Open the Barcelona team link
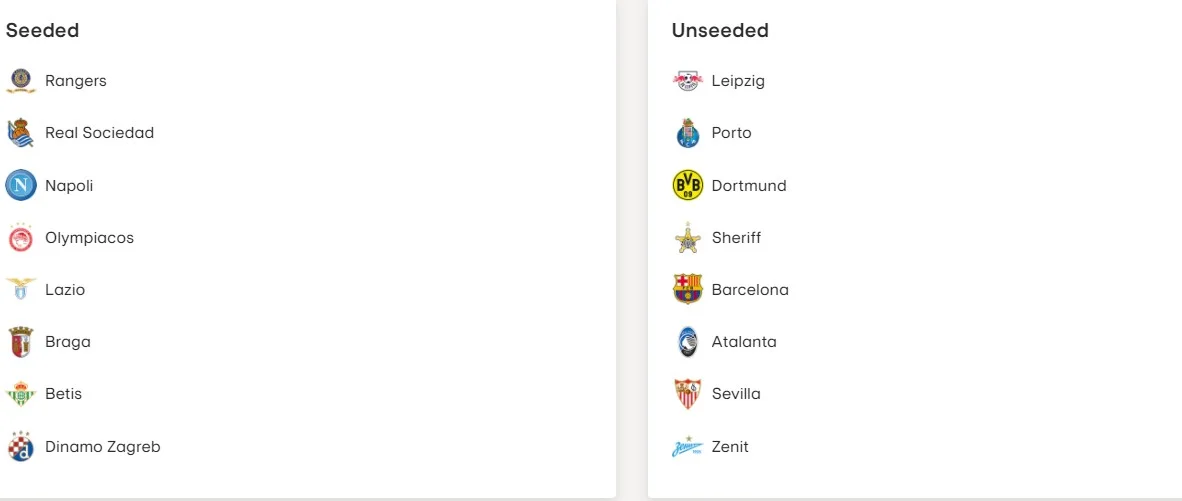1182x501 pixels. pos(750,290)
